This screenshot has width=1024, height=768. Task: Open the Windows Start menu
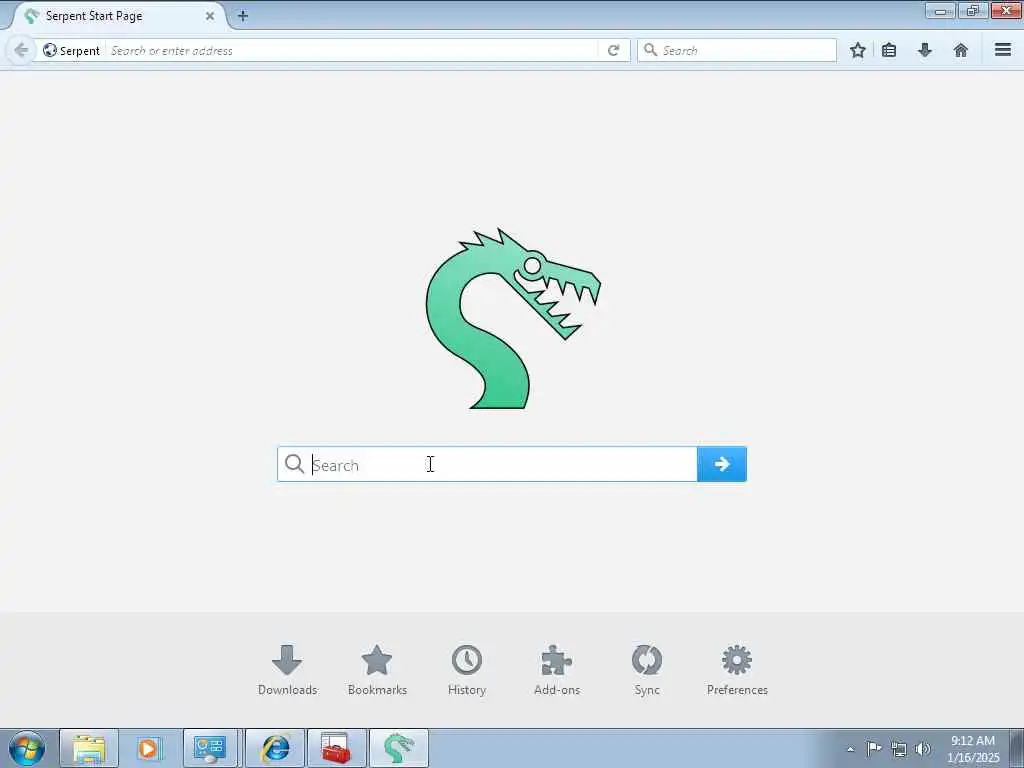[x=27, y=748]
